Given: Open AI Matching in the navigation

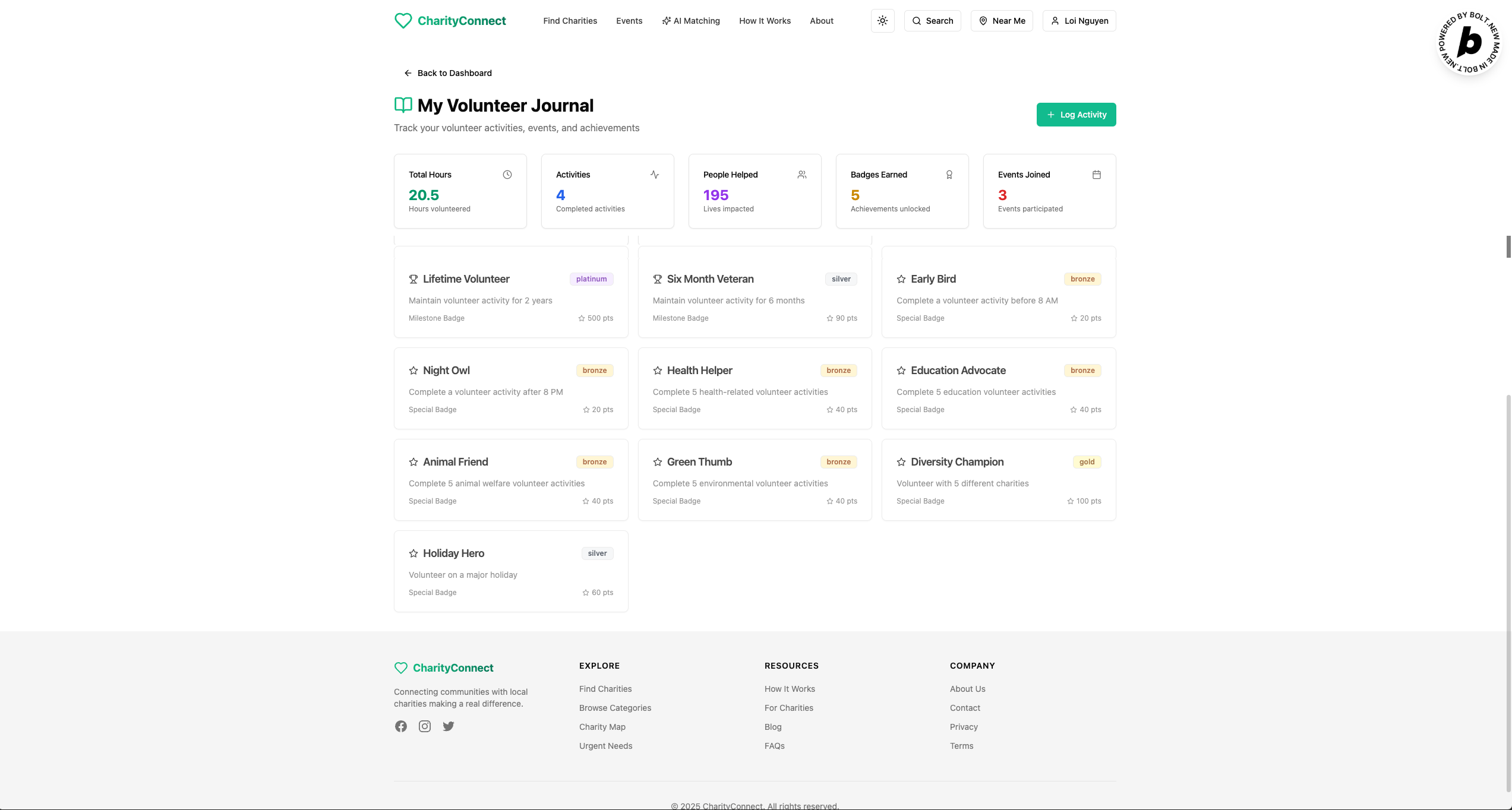Looking at the screenshot, I should pyautogui.click(x=691, y=21).
